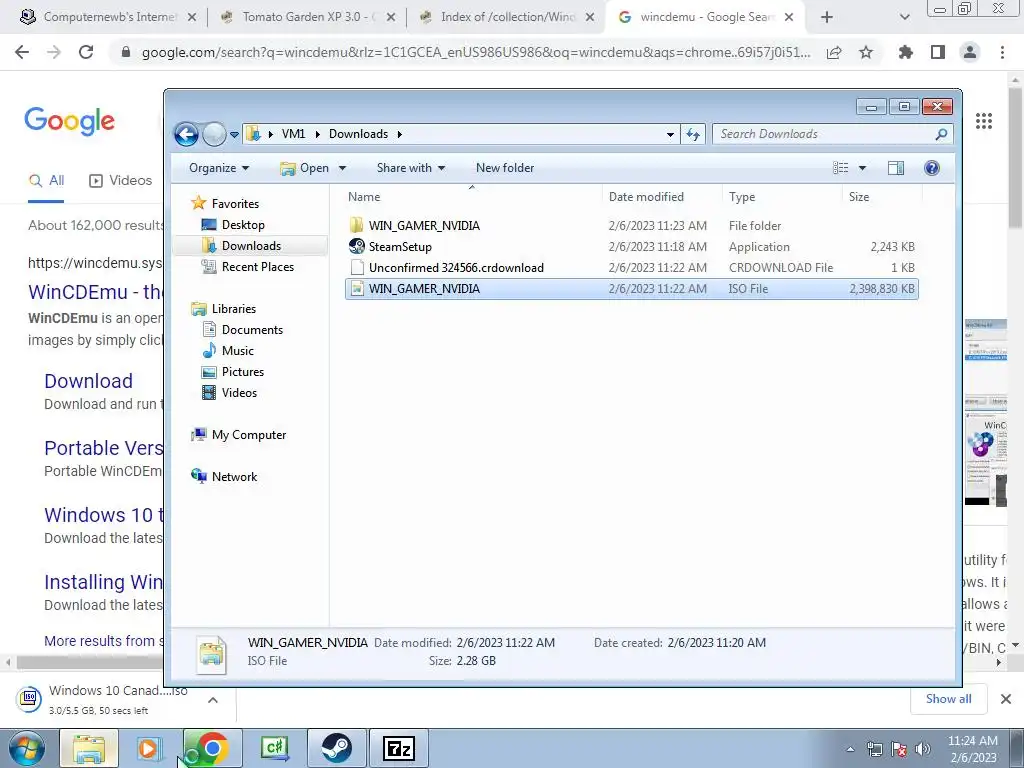This screenshot has width=1024, height=768.
Task: Open Download sitelink in Google results
Action: click(88, 381)
